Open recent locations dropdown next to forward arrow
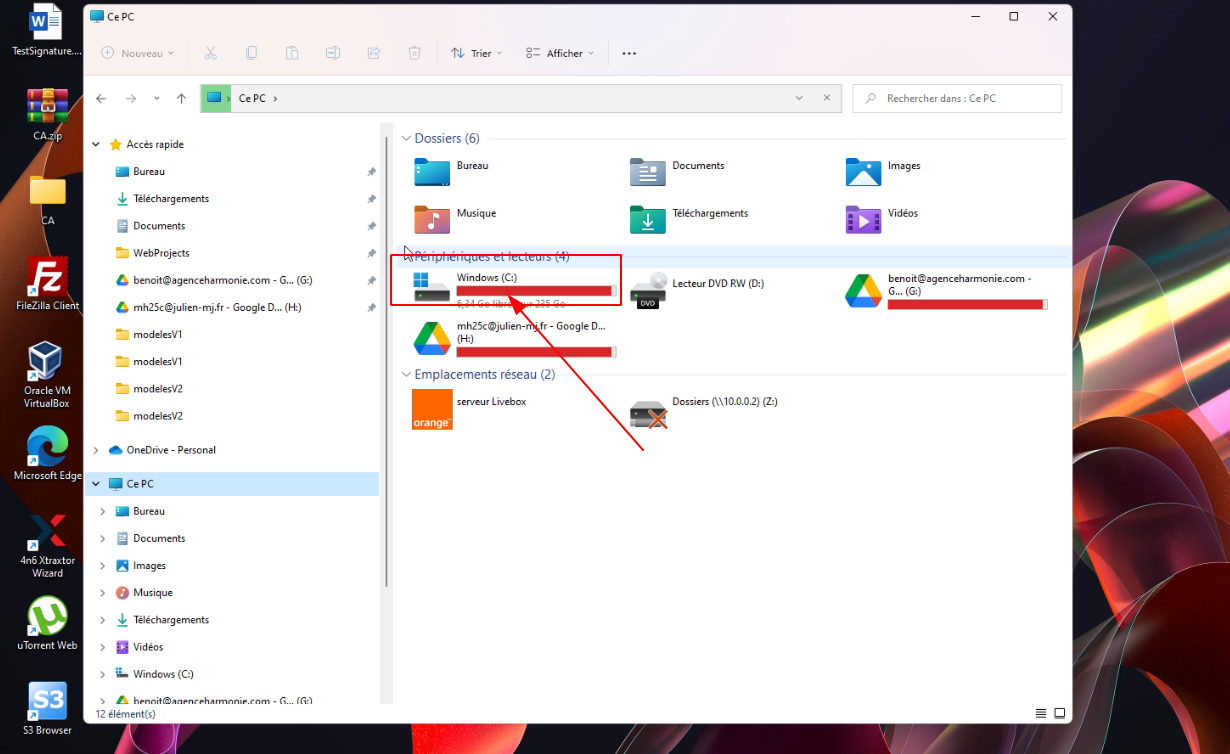 [x=156, y=98]
